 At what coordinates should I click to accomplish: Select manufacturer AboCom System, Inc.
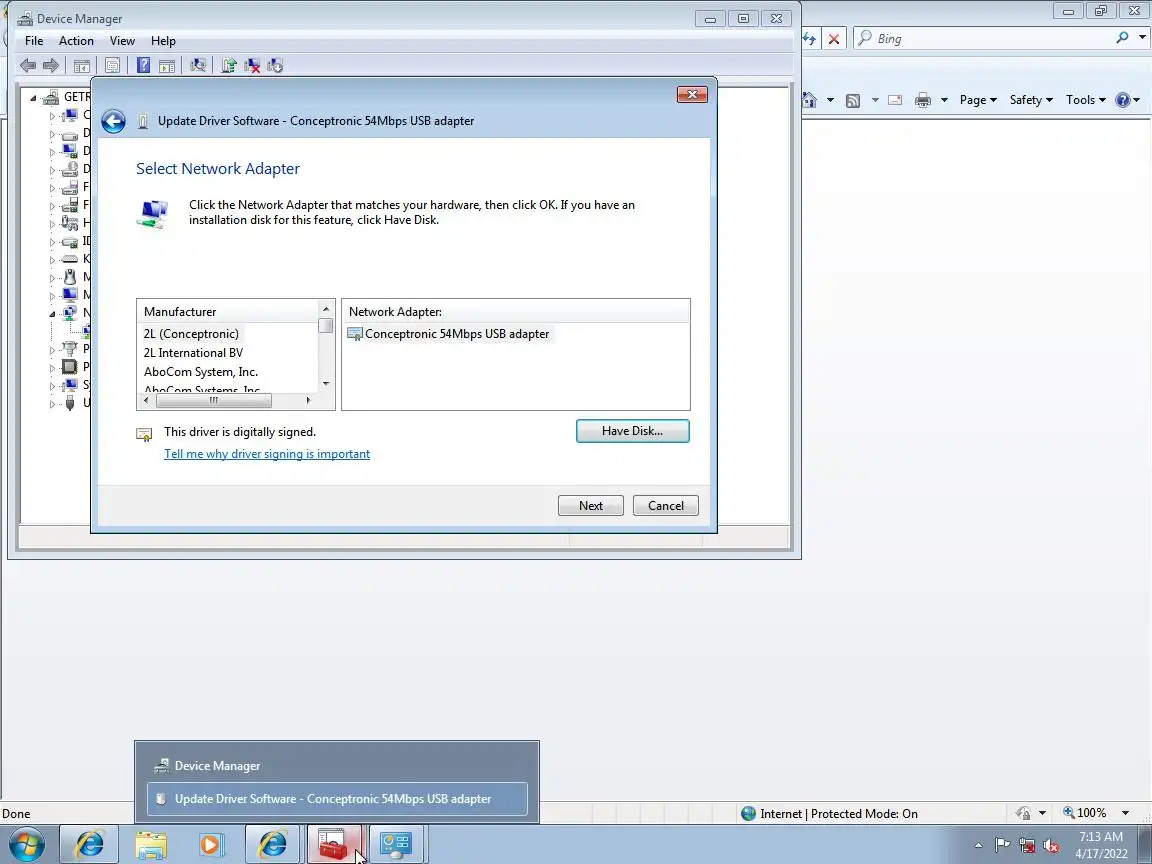(201, 372)
